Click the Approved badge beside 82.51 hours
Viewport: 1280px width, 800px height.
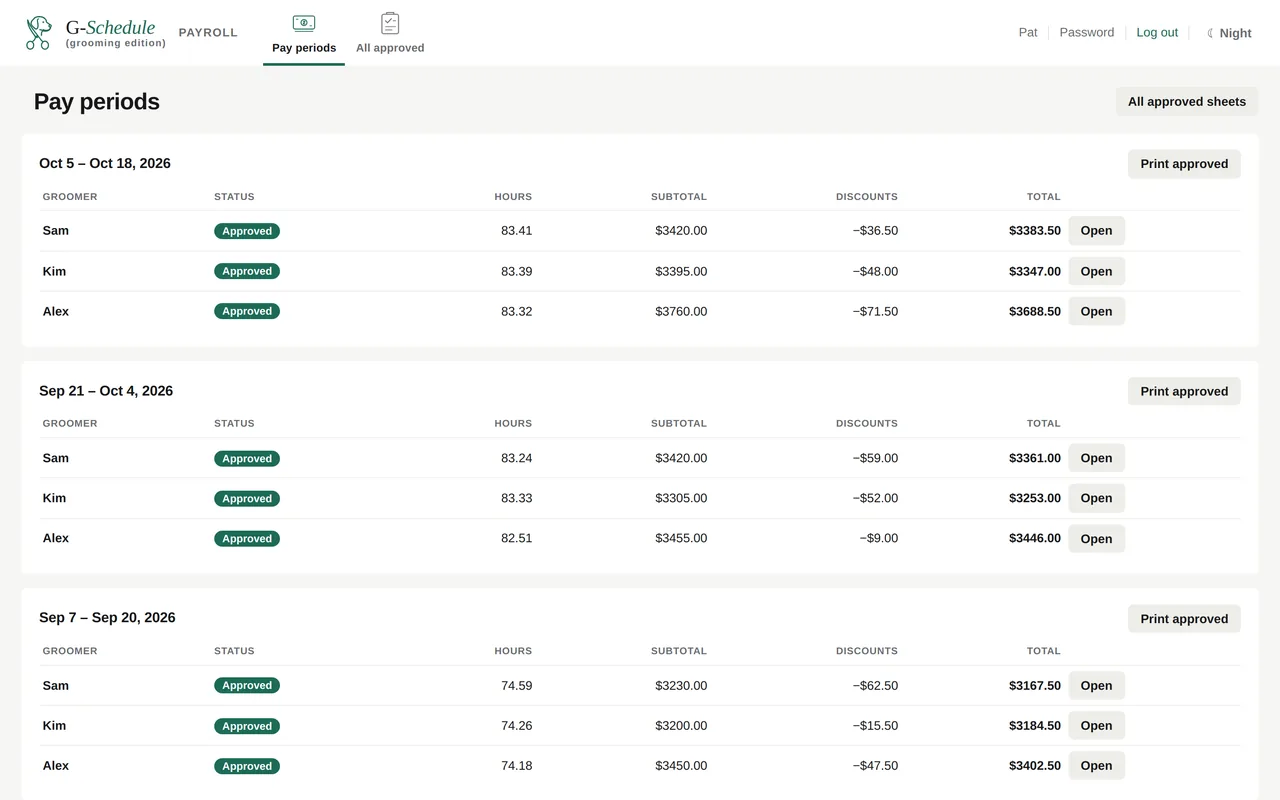247,539
